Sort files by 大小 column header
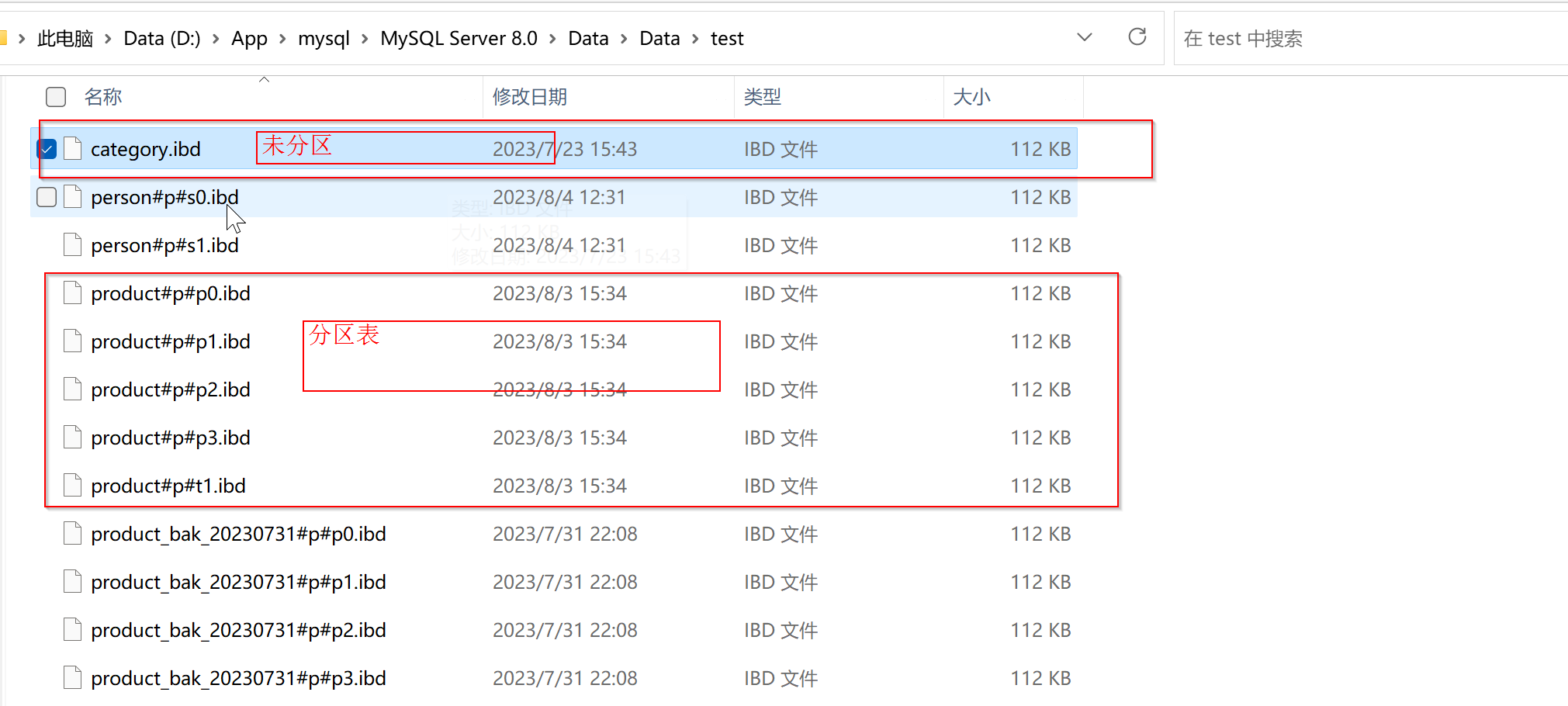Viewport: 1568px width, 706px height. [x=971, y=97]
